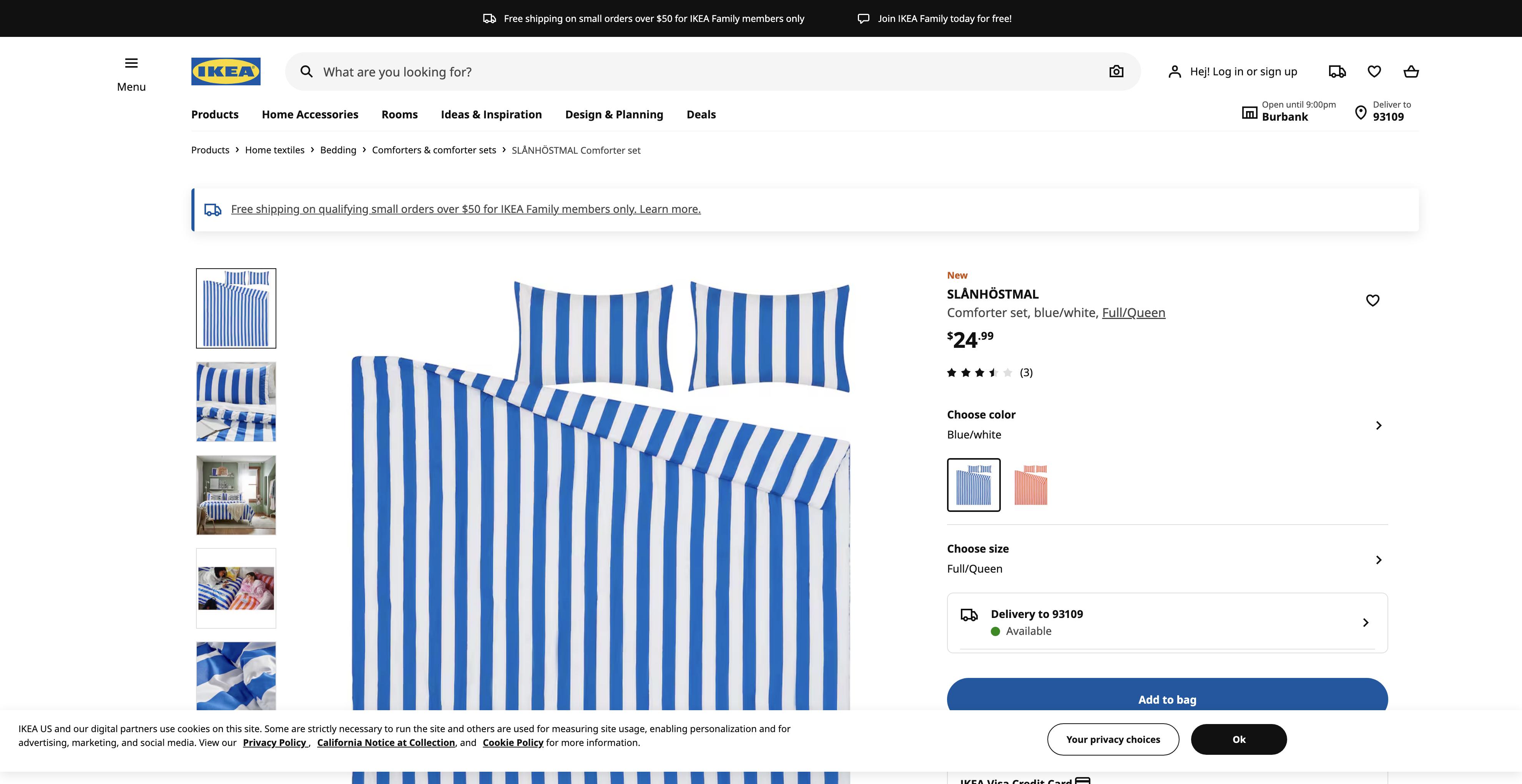Open the Products navigation menu
This screenshot has height=784, width=1522.
[x=214, y=114]
